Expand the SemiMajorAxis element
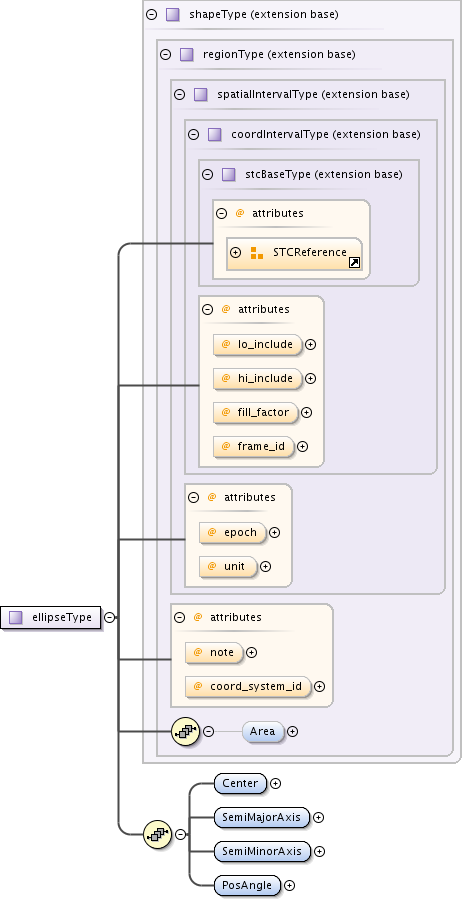 (x=319, y=817)
